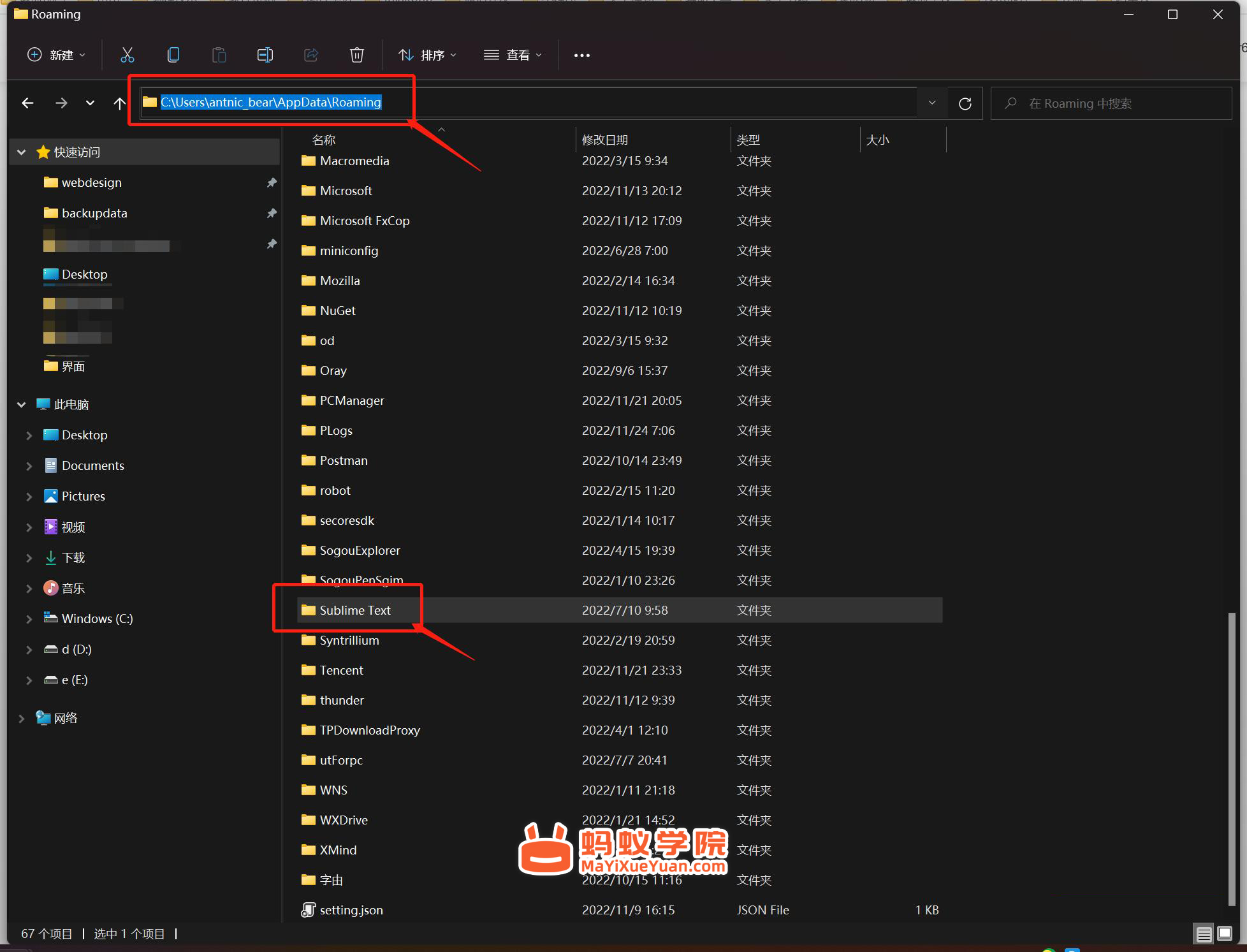This screenshot has height=952, width=1247.
Task: Switch to large thumbnails view in status bar
Action: (x=1225, y=934)
